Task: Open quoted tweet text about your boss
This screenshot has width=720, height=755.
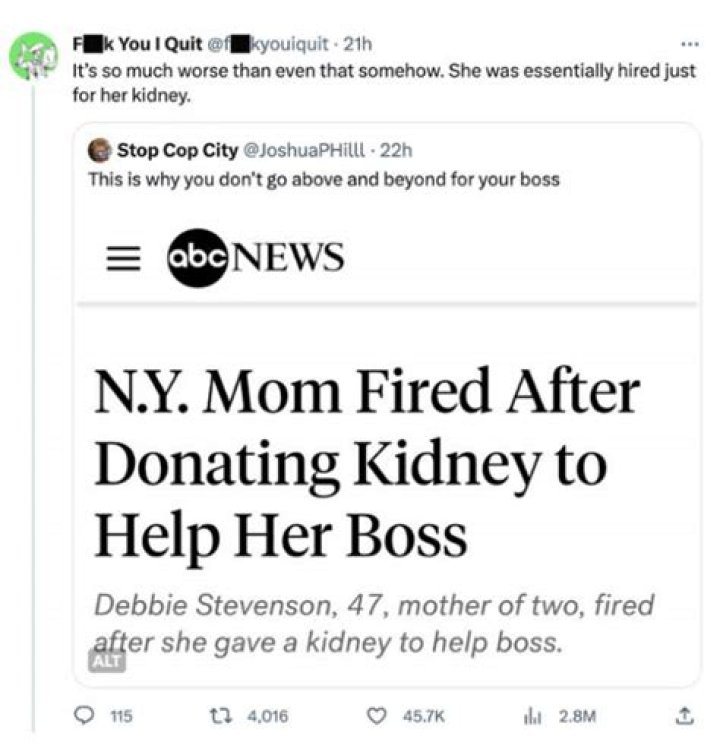Action: pos(324,180)
